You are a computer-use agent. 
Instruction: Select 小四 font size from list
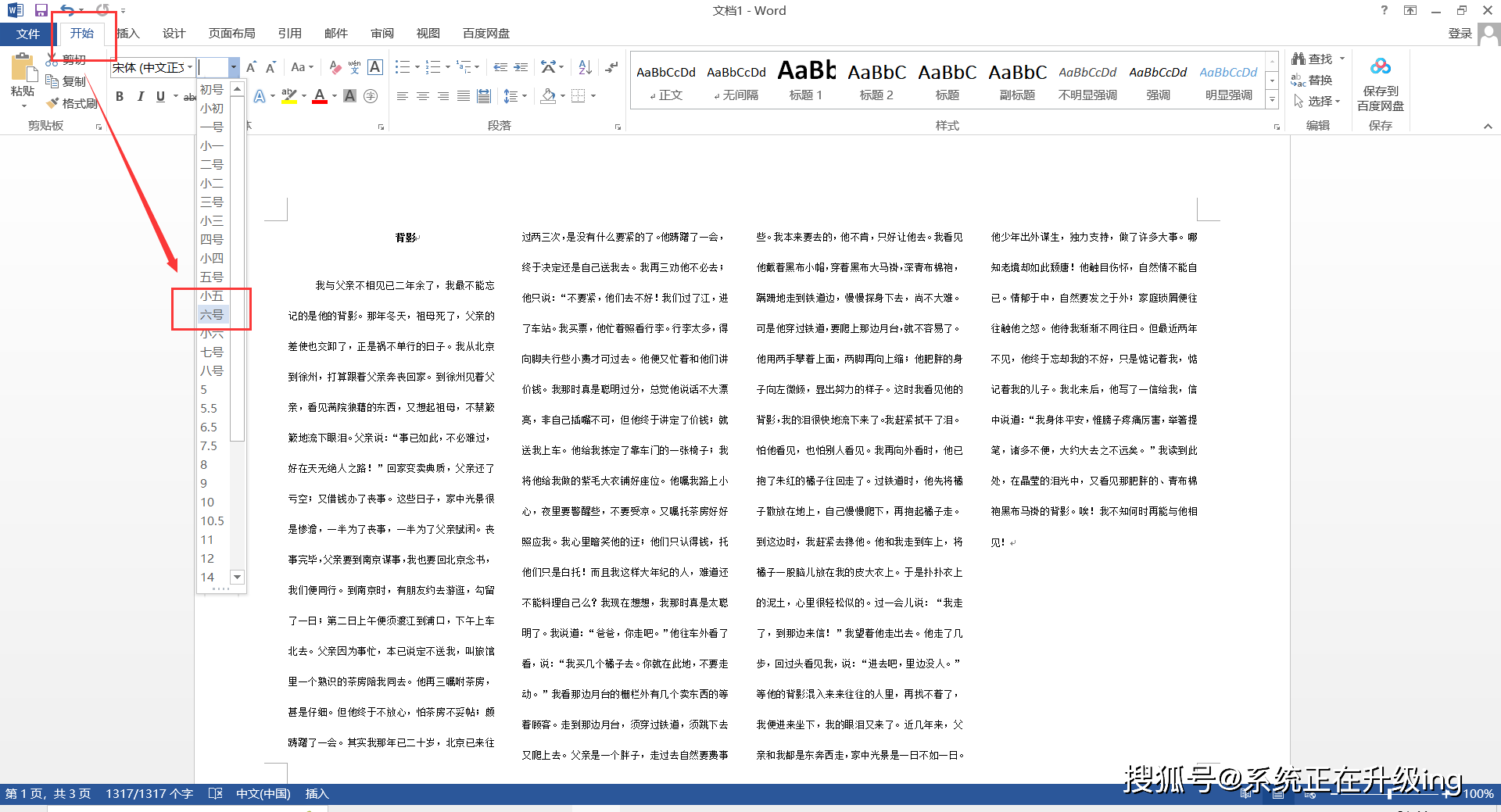(213, 258)
